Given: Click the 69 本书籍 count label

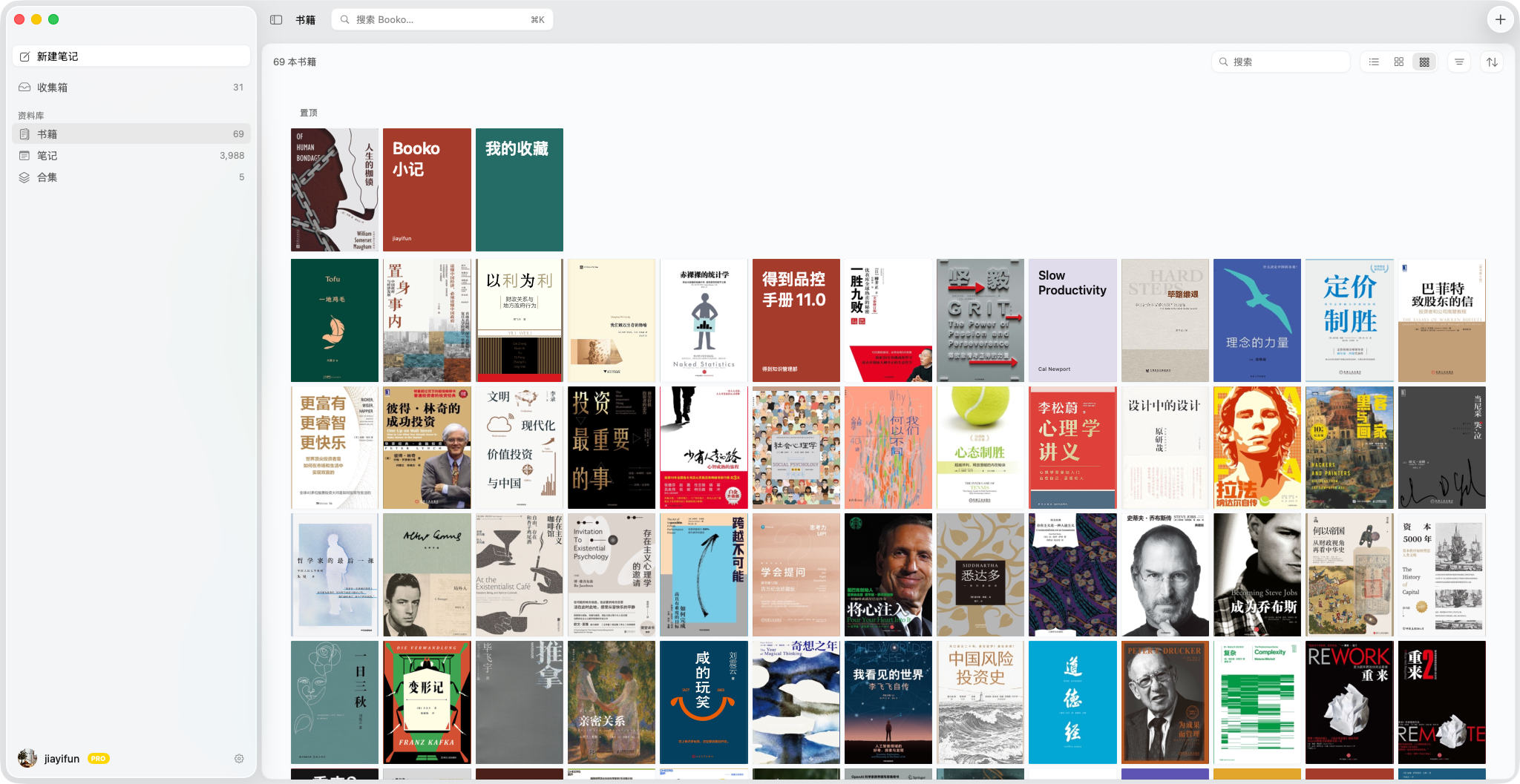Looking at the screenshot, I should coord(295,62).
